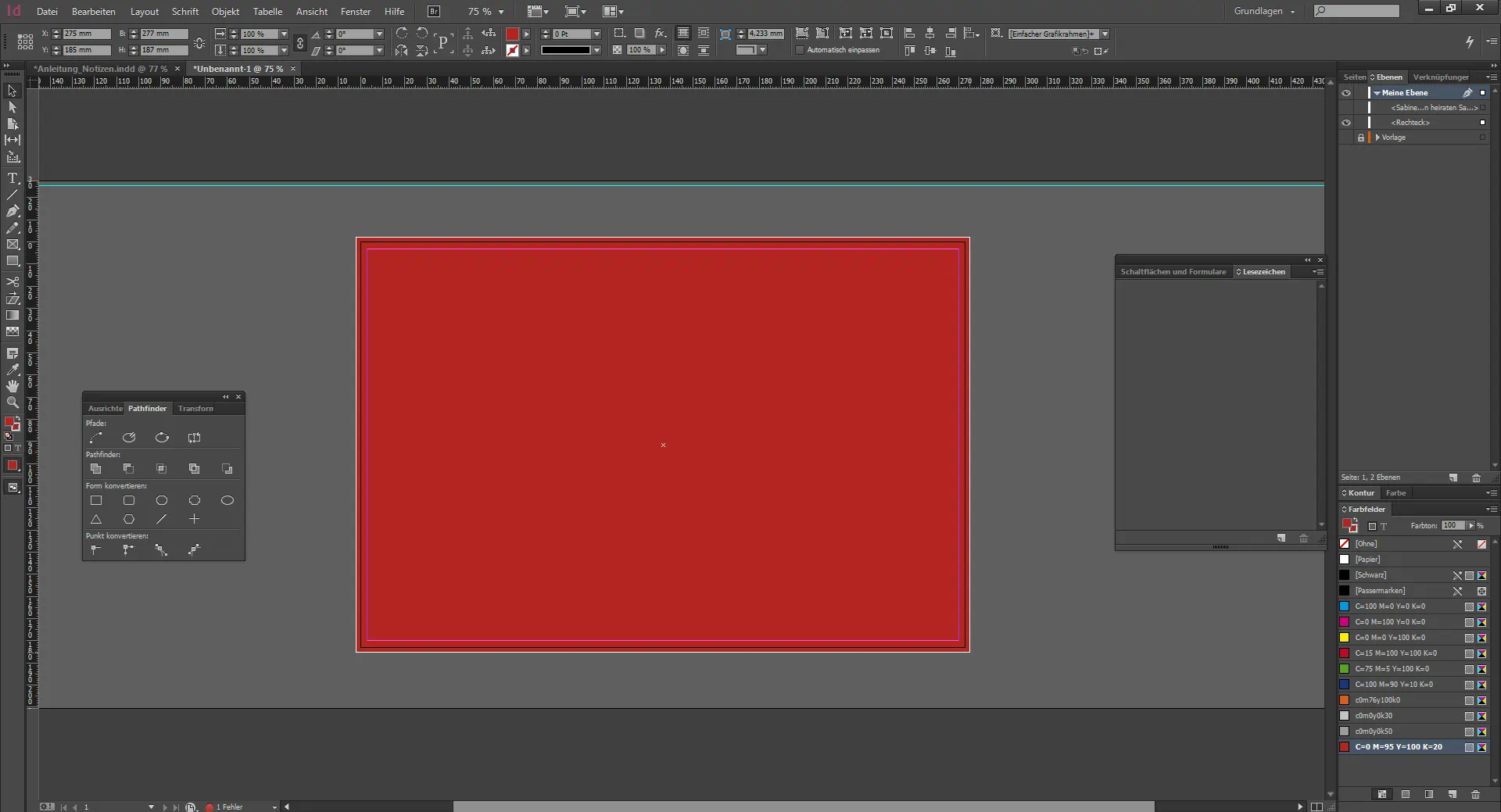Screen dimensions: 1501x812
Task: Click the X position input field
Action: [x=86, y=34]
